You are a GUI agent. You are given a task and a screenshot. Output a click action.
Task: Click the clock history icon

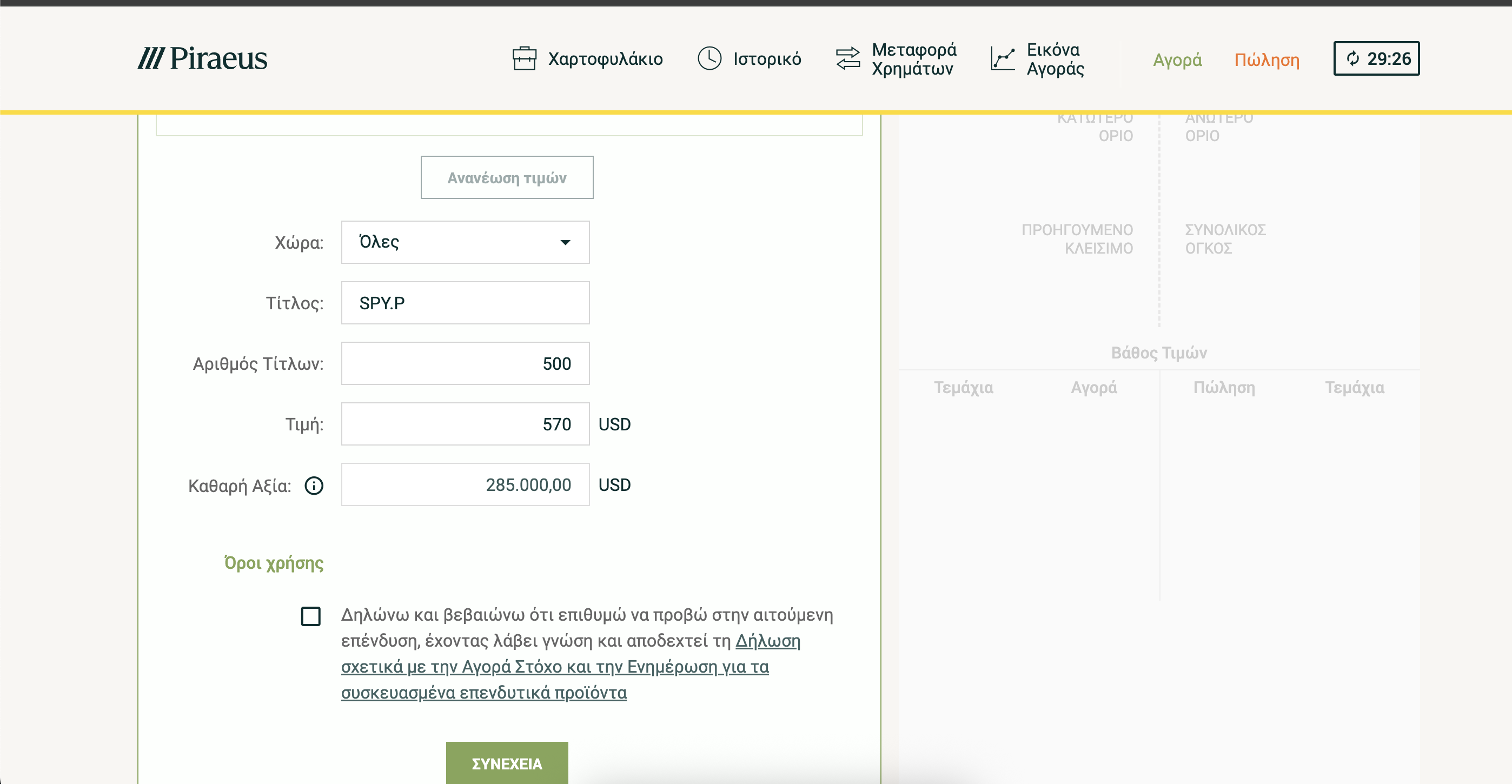pyautogui.click(x=709, y=59)
